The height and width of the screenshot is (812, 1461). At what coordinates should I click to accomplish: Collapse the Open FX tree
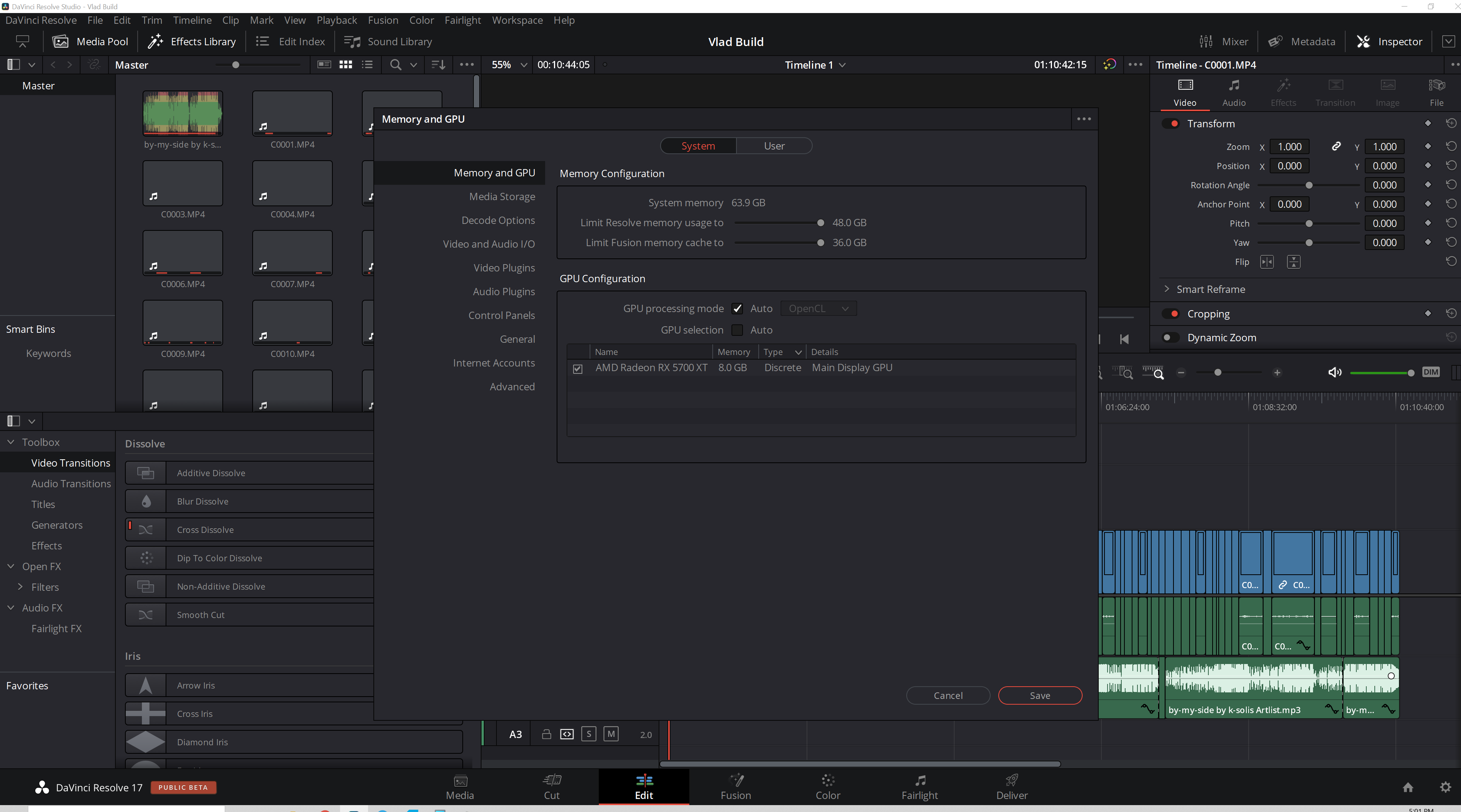pyautogui.click(x=11, y=567)
